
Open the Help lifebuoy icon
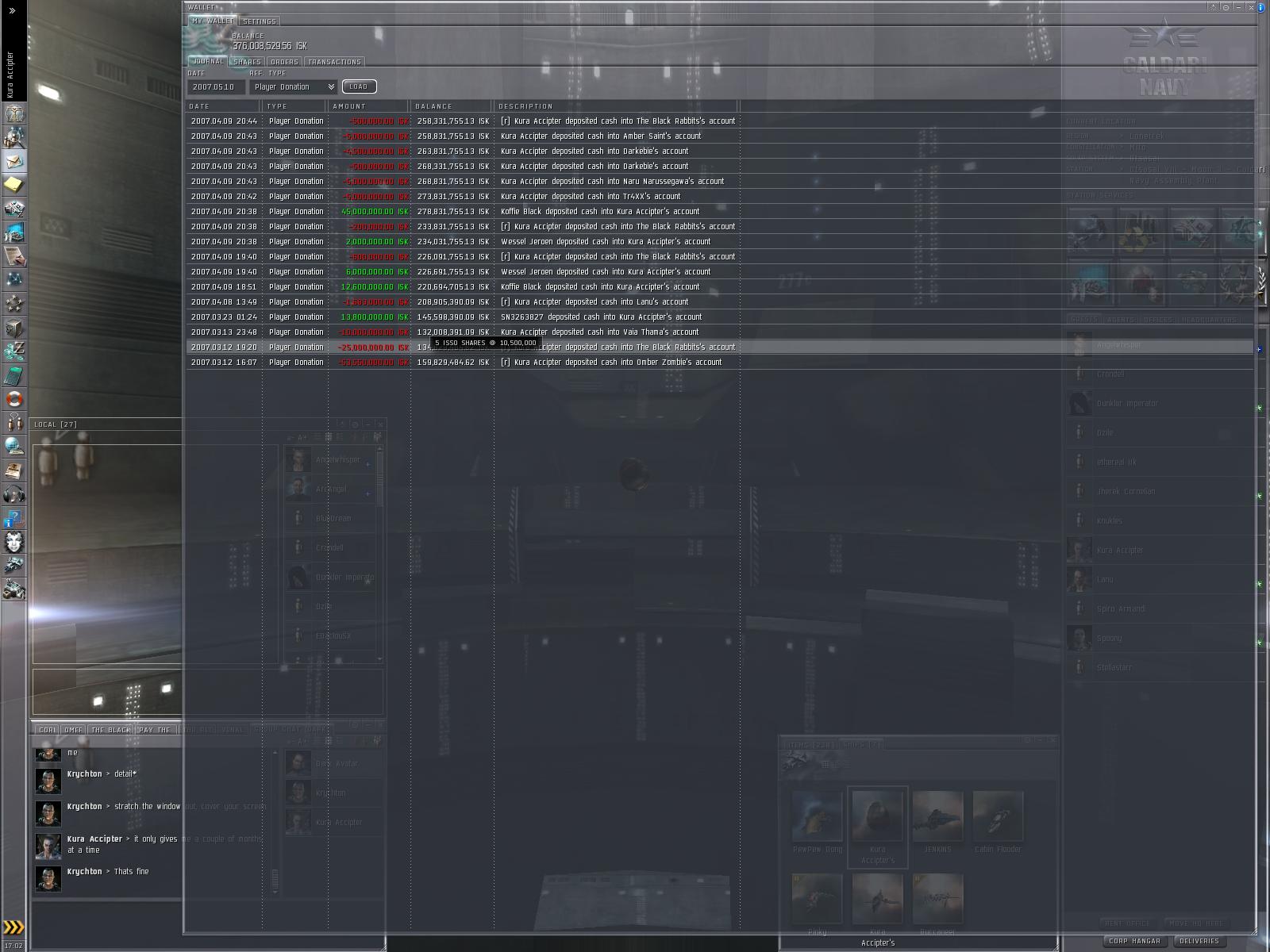14,399
